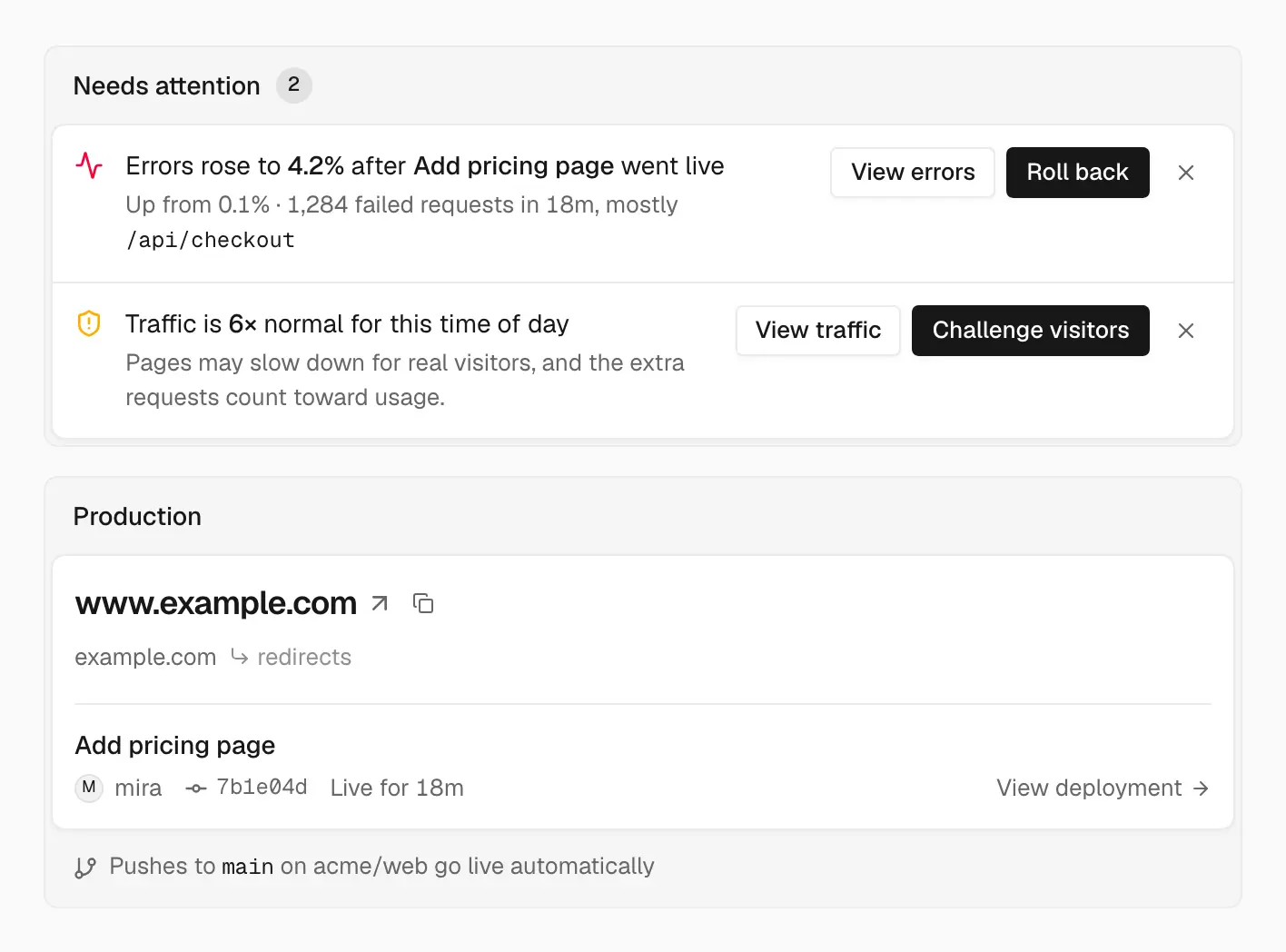Roll back the deployment
The width and height of the screenshot is (1286, 952).
point(1078,173)
